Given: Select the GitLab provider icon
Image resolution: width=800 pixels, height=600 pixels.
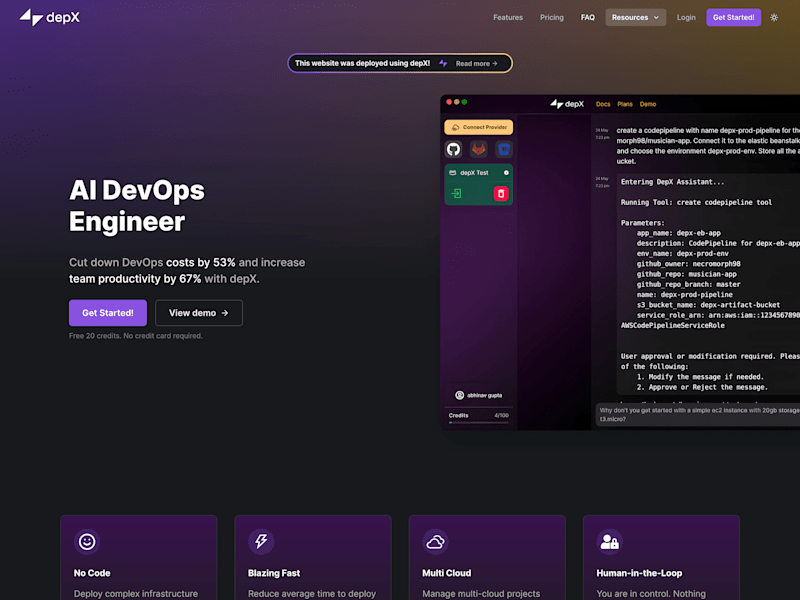Looking at the screenshot, I should click(x=479, y=149).
